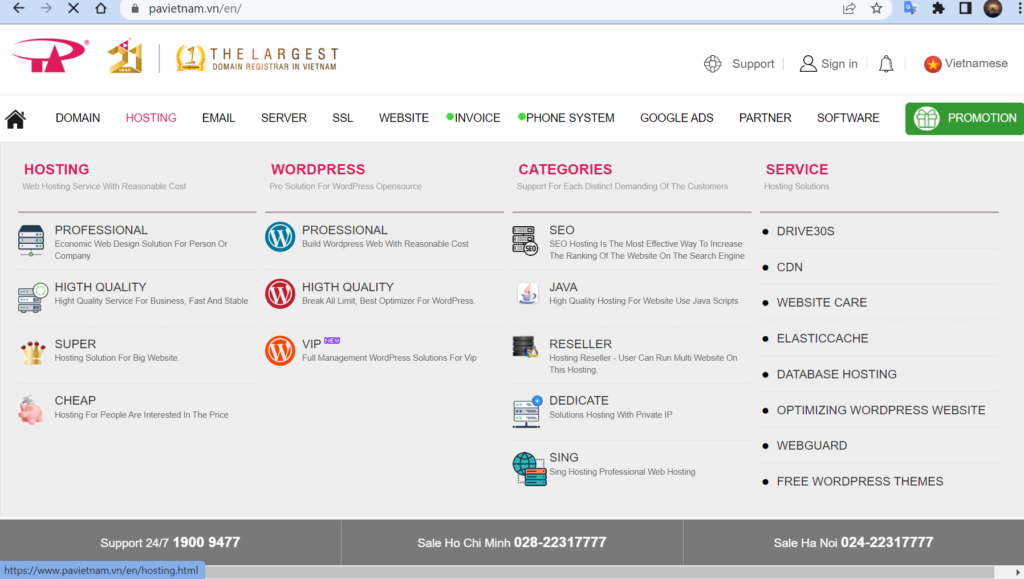Screen dimensions: 1024x579
Task: Open the FREE WORDPRESS THEMES link
Action: click(859, 481)
